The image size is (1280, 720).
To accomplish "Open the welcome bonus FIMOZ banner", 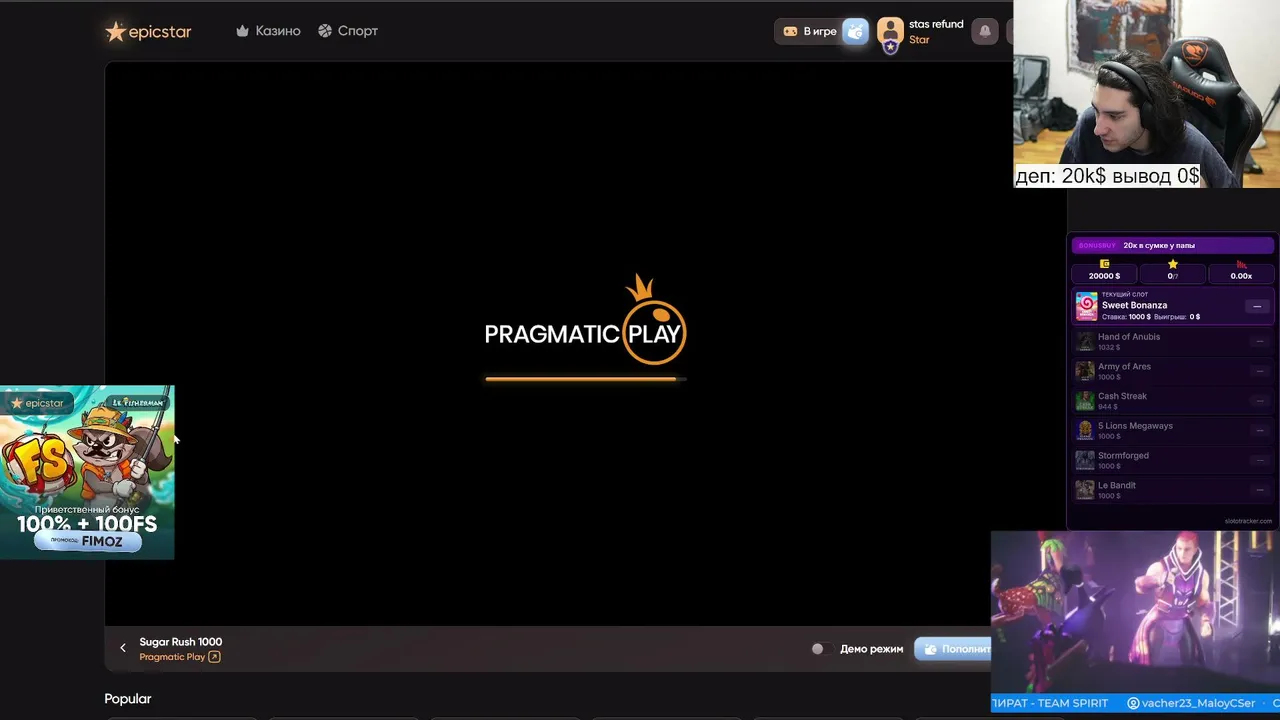I will tap(87, 472).
